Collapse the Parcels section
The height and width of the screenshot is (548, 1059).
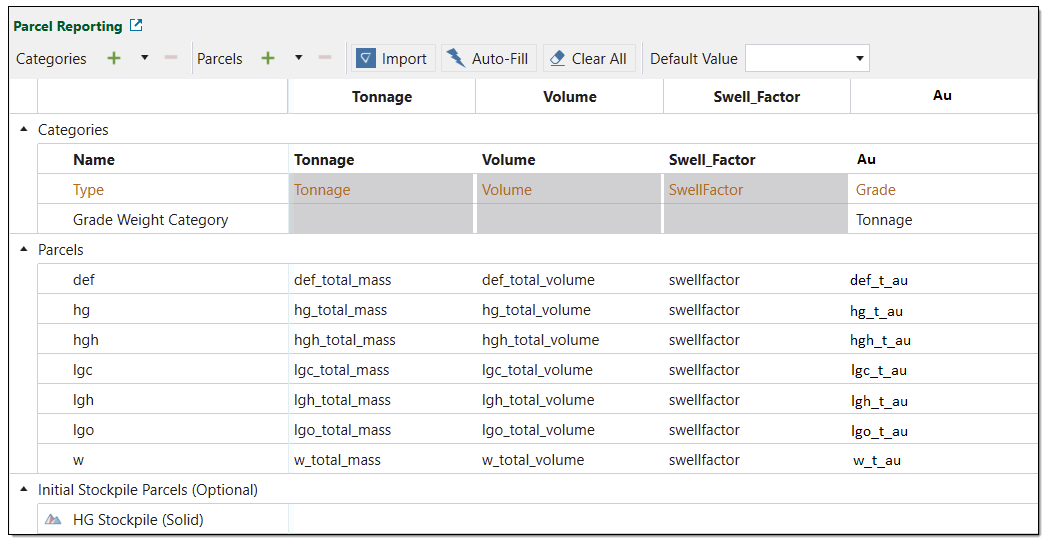24,250
